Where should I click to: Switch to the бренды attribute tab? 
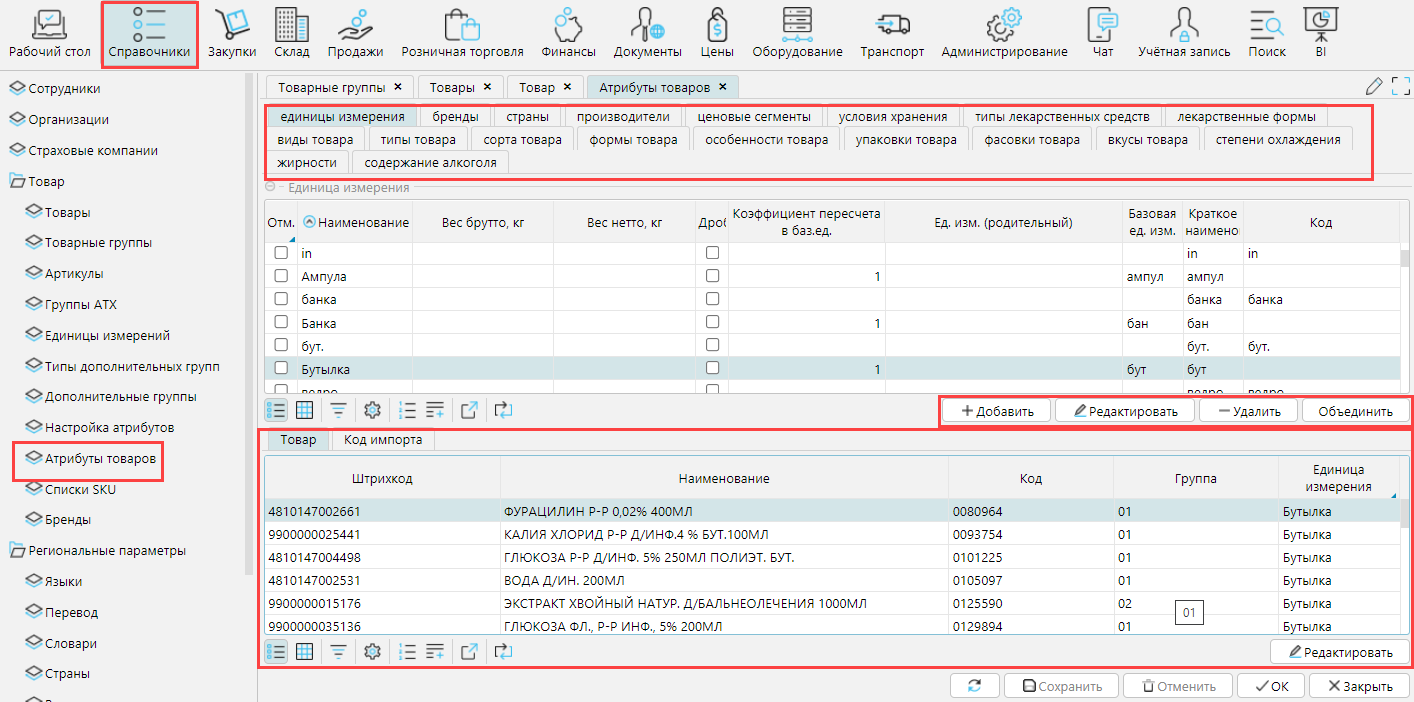click(x=455, y=117)
